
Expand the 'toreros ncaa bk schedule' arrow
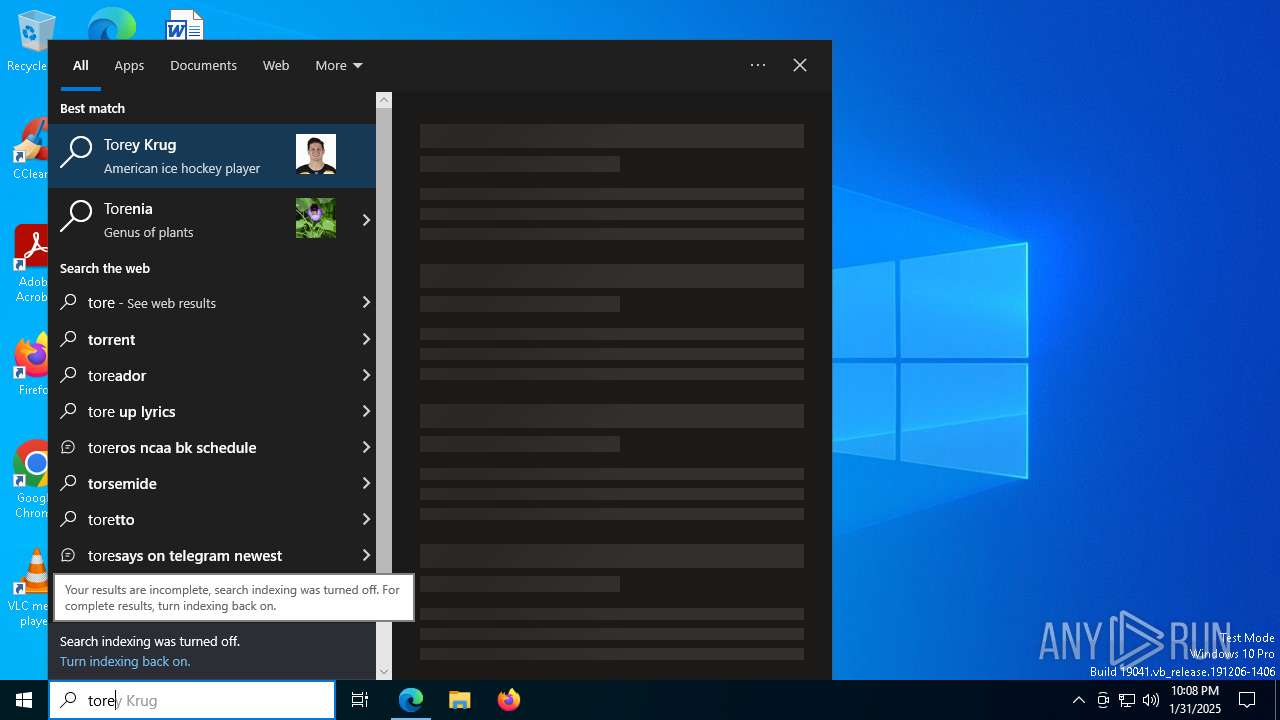pos(366,447)
